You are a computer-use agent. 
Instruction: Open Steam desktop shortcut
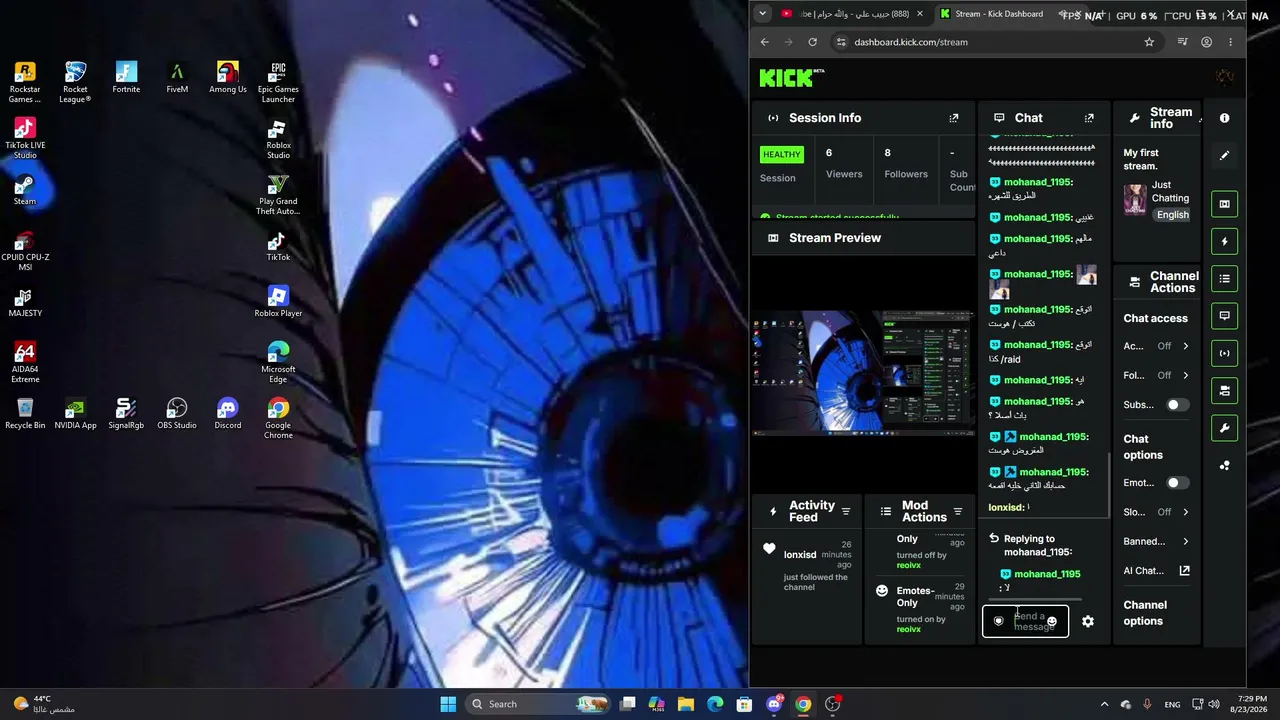click(25, 189)
